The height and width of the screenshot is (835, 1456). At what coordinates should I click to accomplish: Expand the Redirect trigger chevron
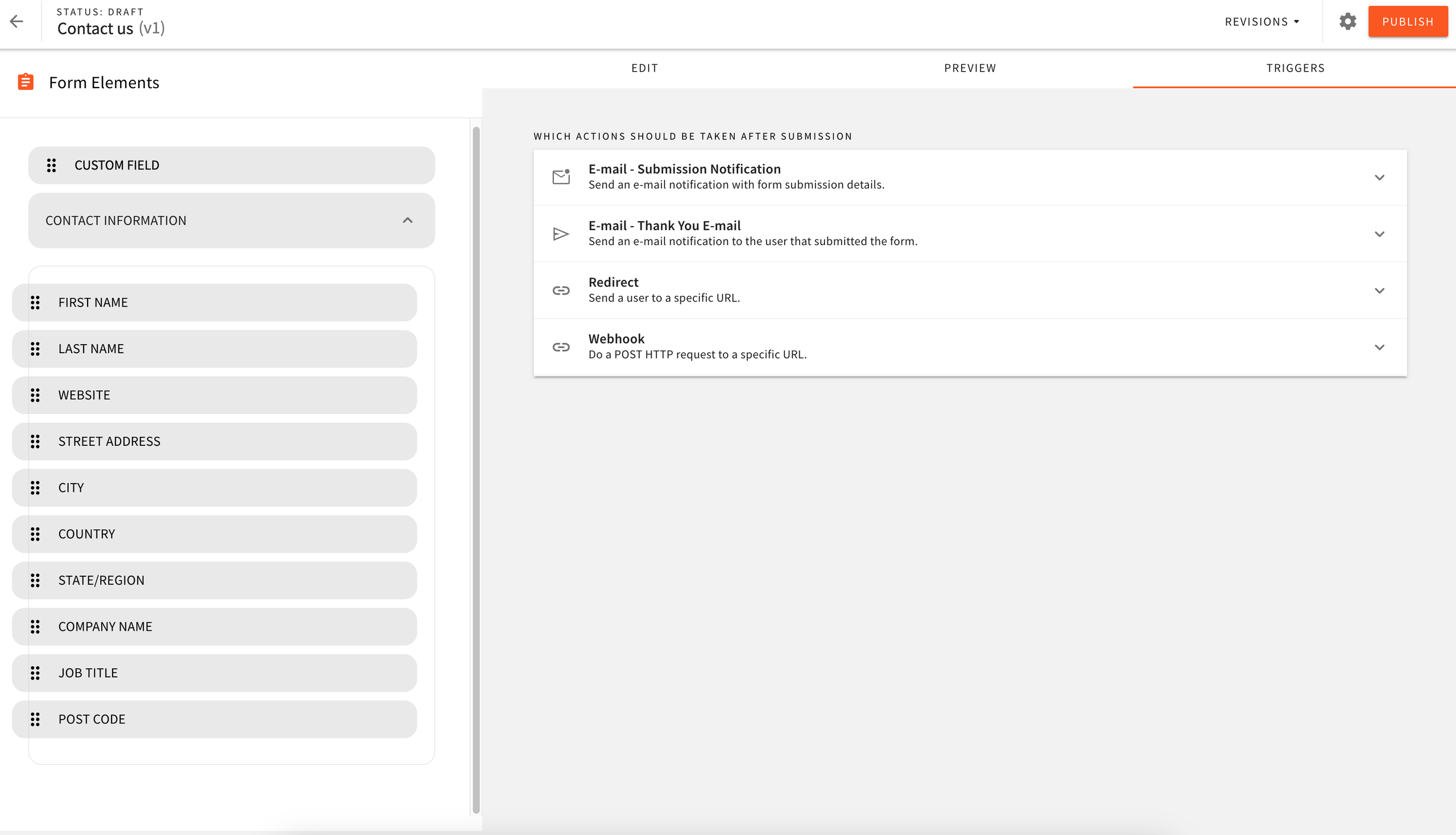click(x=1379, y=291)
